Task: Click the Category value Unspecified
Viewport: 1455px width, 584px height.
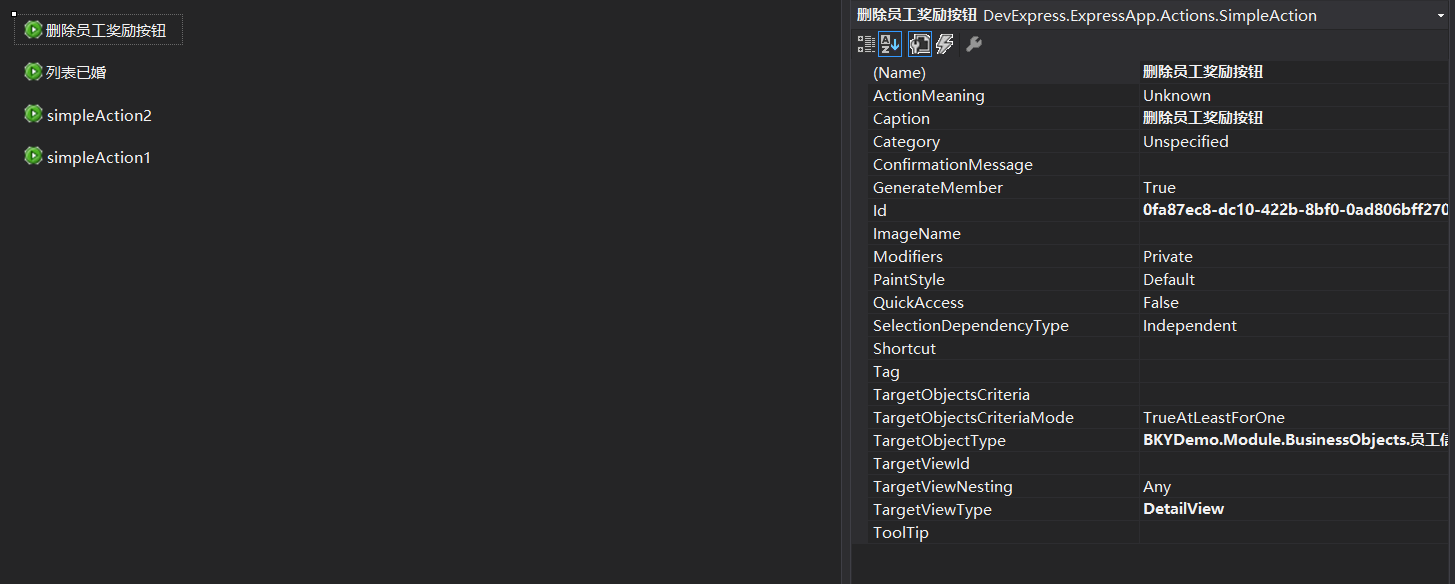Action: (x=1185, y=142)
